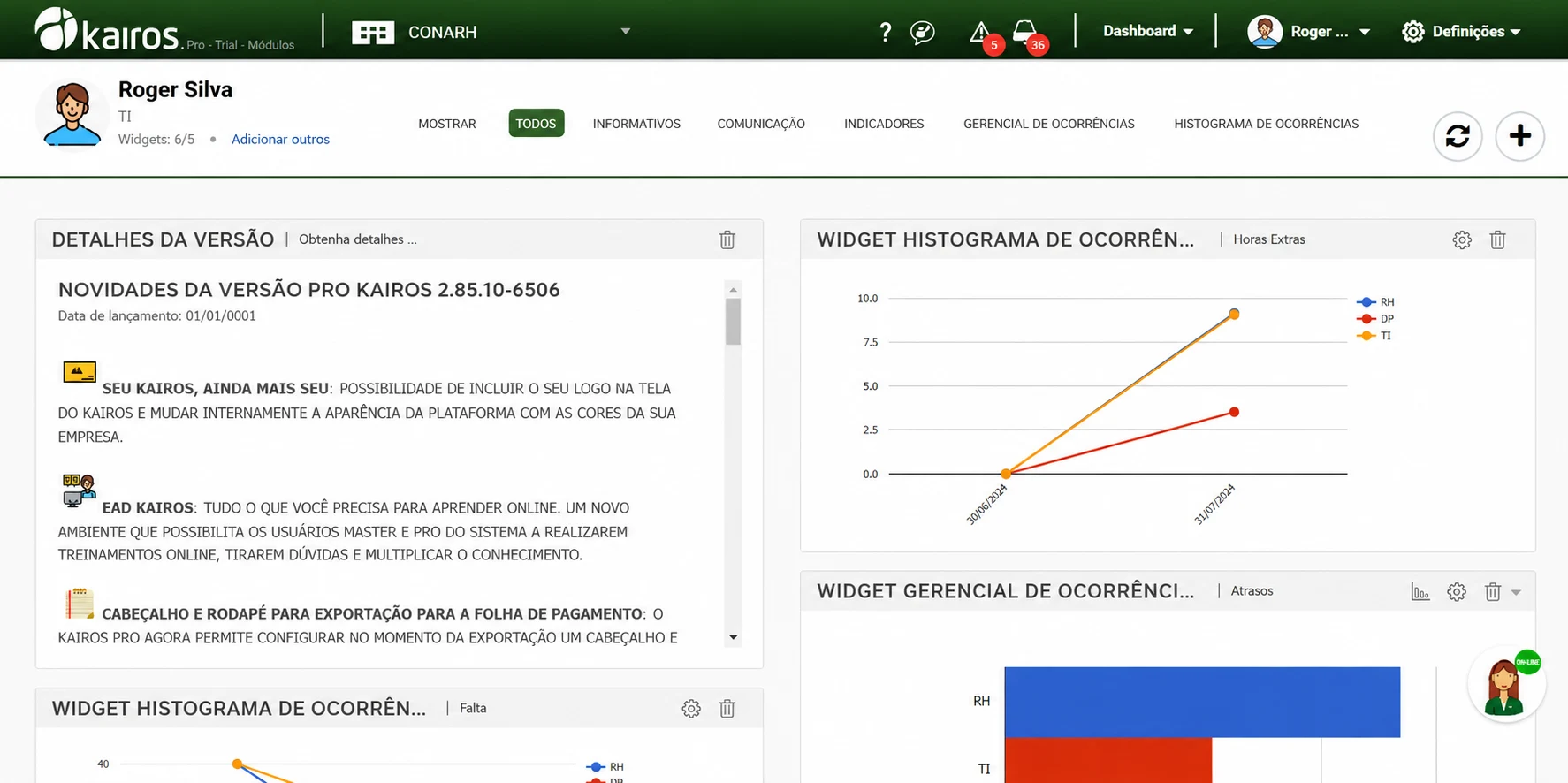Click the 'NOVIDADES DA VERSÃO PRO KAIROS' heading
Image resolution: width=1568 pixels, height=783 pixels.
pyautogui.click(x=309, y=290)
